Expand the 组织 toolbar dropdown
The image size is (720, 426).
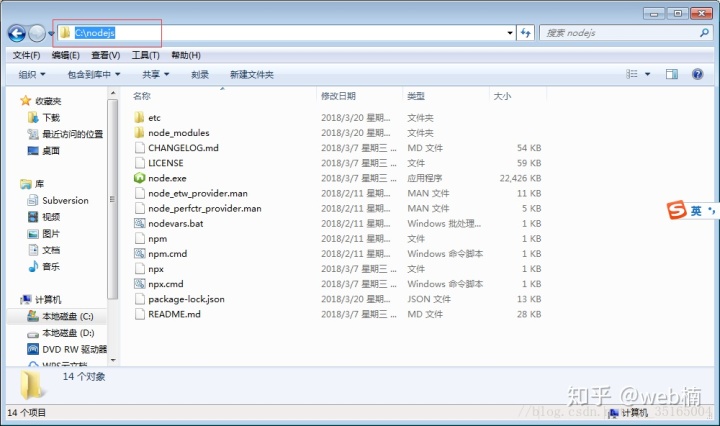point(32,74)
